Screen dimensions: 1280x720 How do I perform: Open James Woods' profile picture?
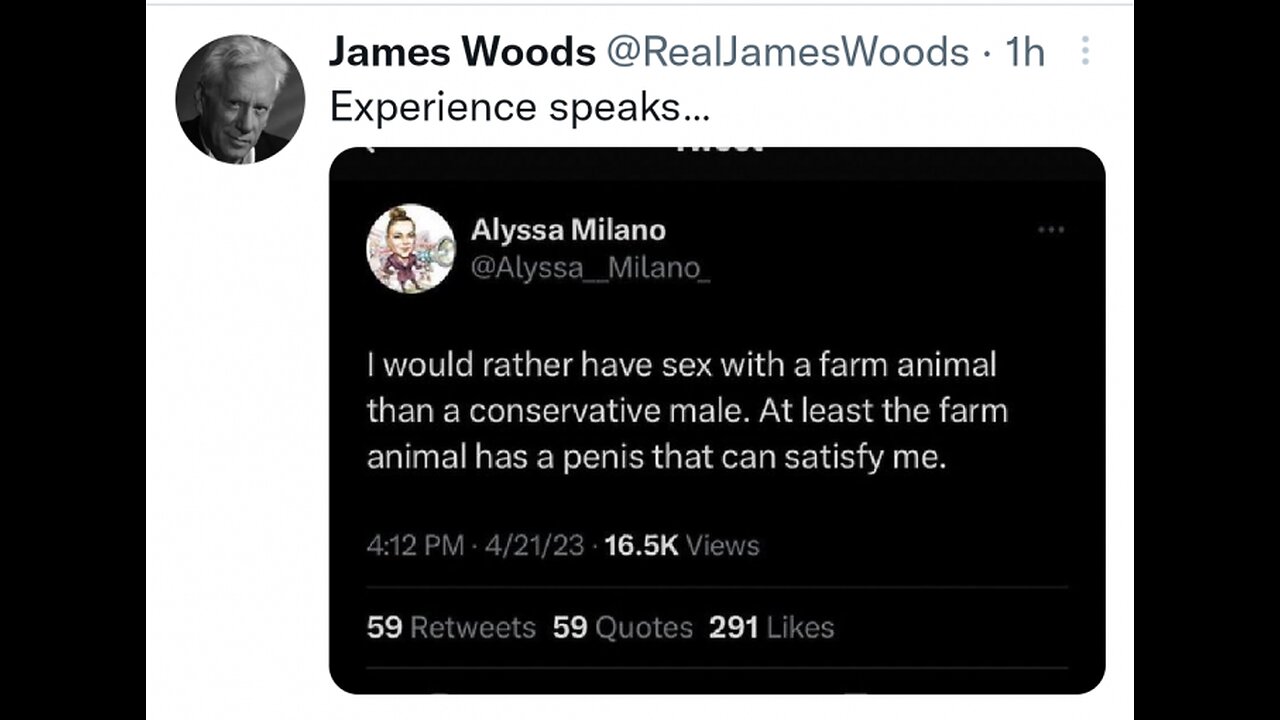click(240, 100)
